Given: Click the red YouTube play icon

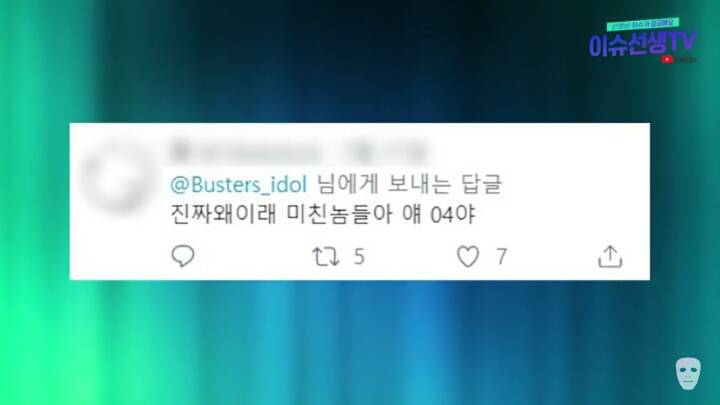Looking at the screenshot, I should [667, 59].
